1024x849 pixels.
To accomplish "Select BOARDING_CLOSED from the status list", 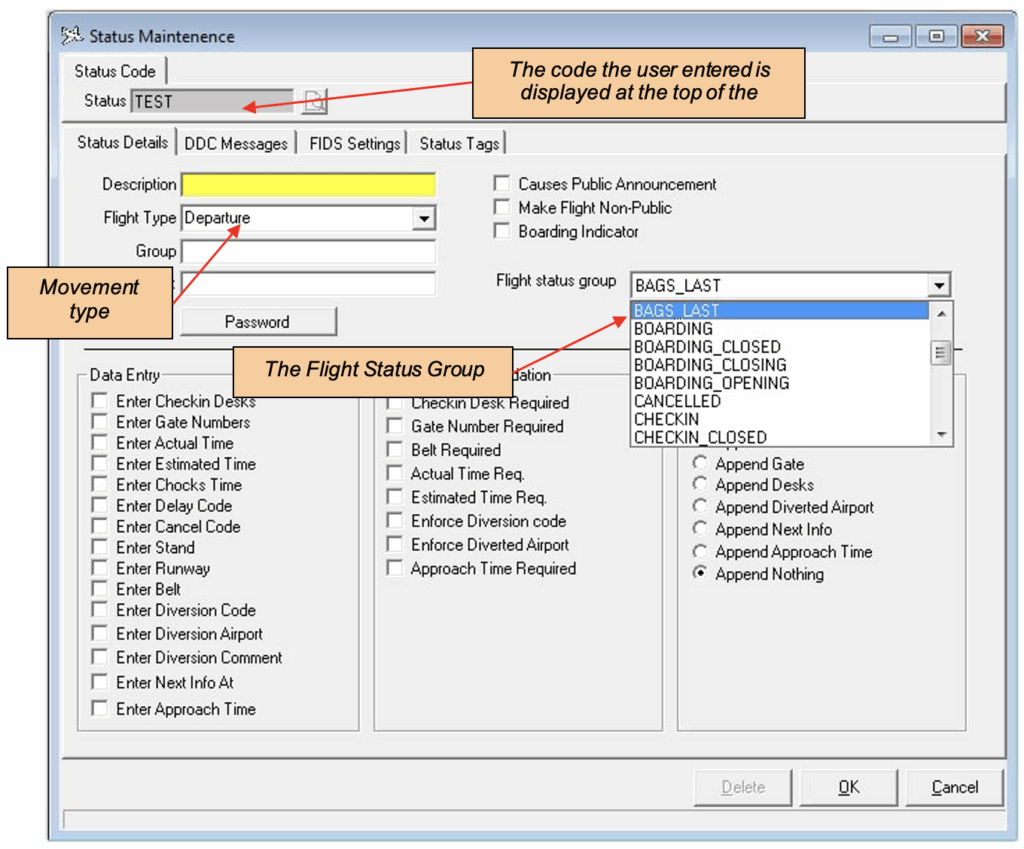I will click(x=707, y=347).
